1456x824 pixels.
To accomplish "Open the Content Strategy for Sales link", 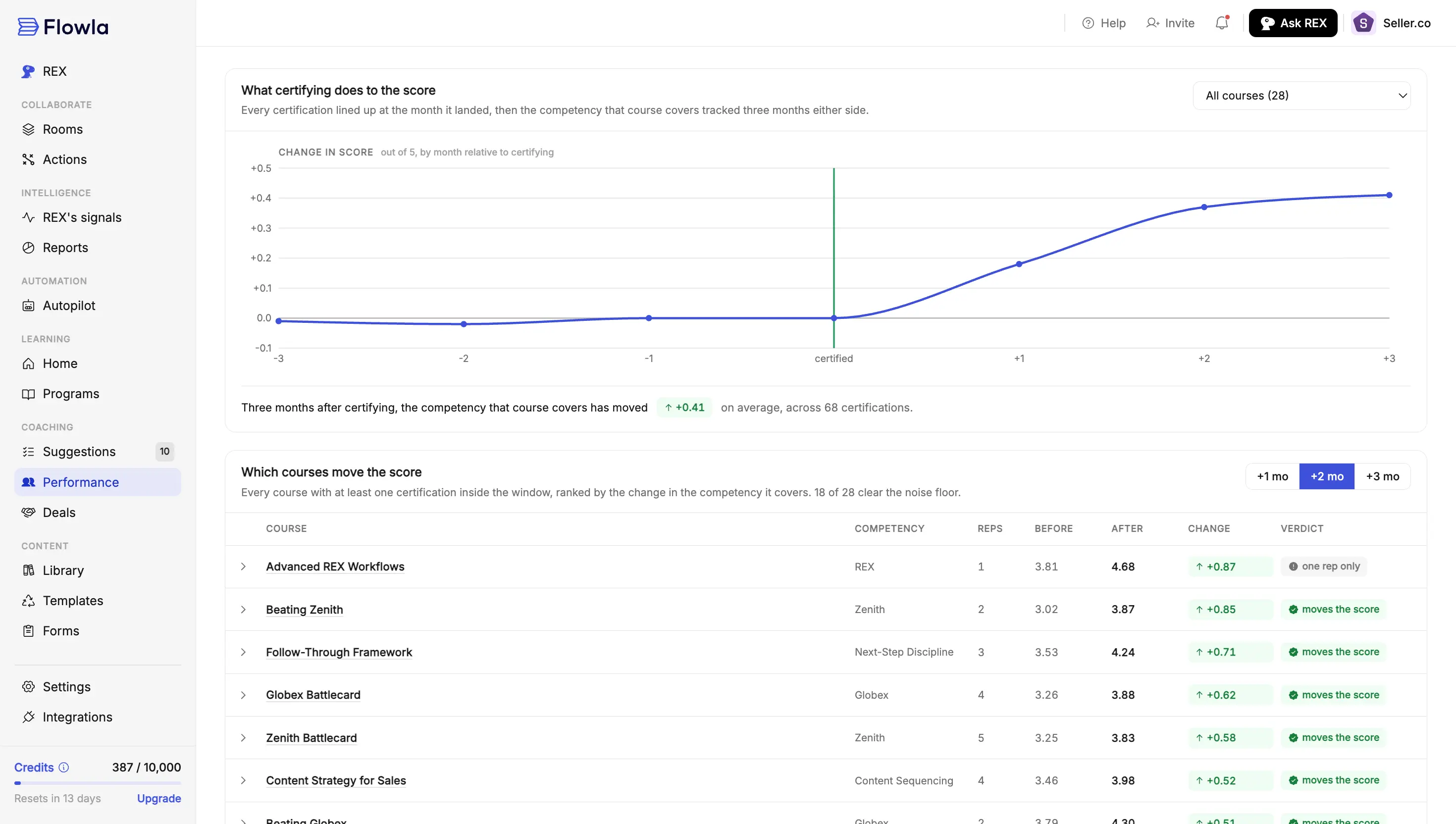I will tap(336, 780).
